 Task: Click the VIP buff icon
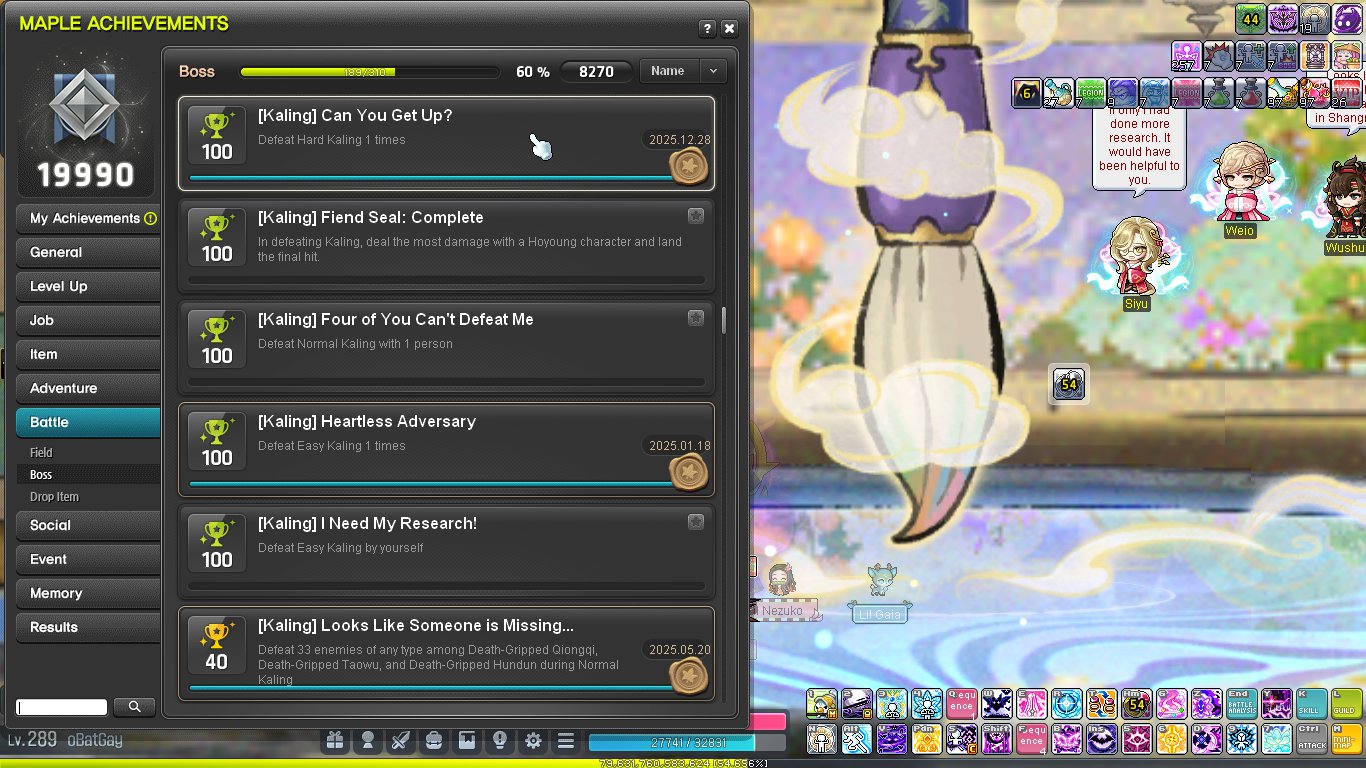(x=1347, y=93)
